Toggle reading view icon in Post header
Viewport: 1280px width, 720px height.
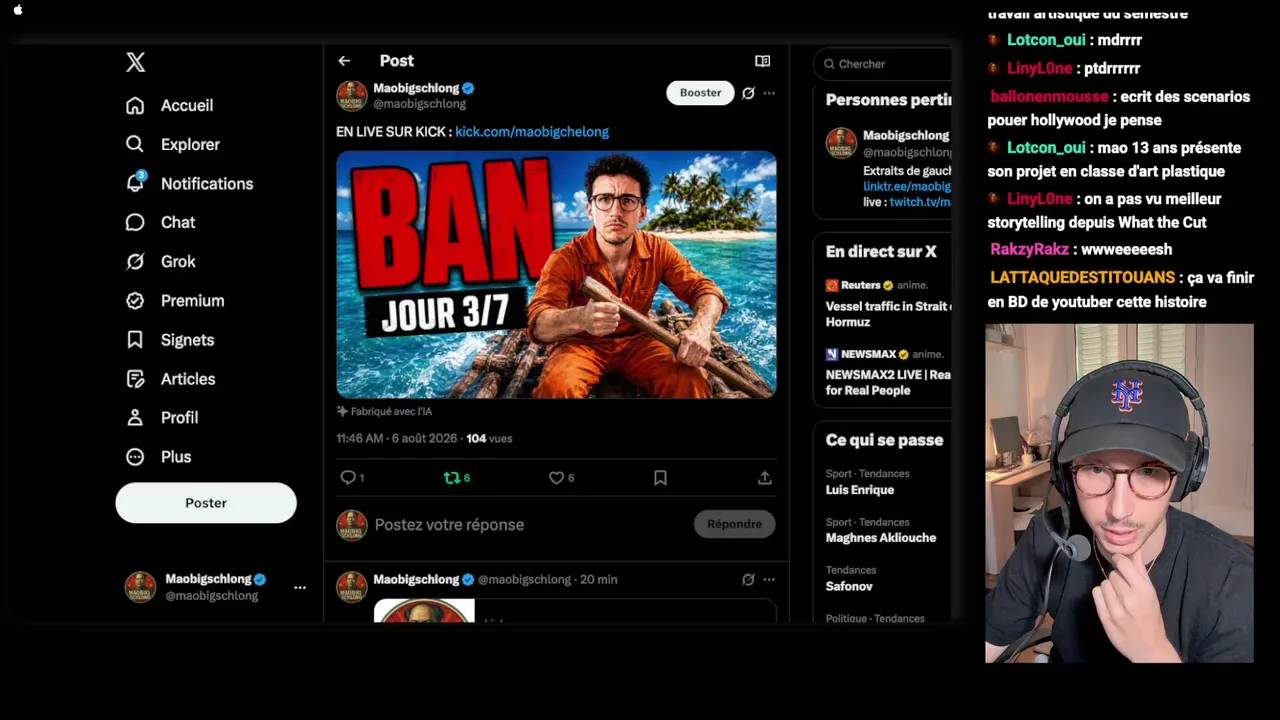pos(762,61)
